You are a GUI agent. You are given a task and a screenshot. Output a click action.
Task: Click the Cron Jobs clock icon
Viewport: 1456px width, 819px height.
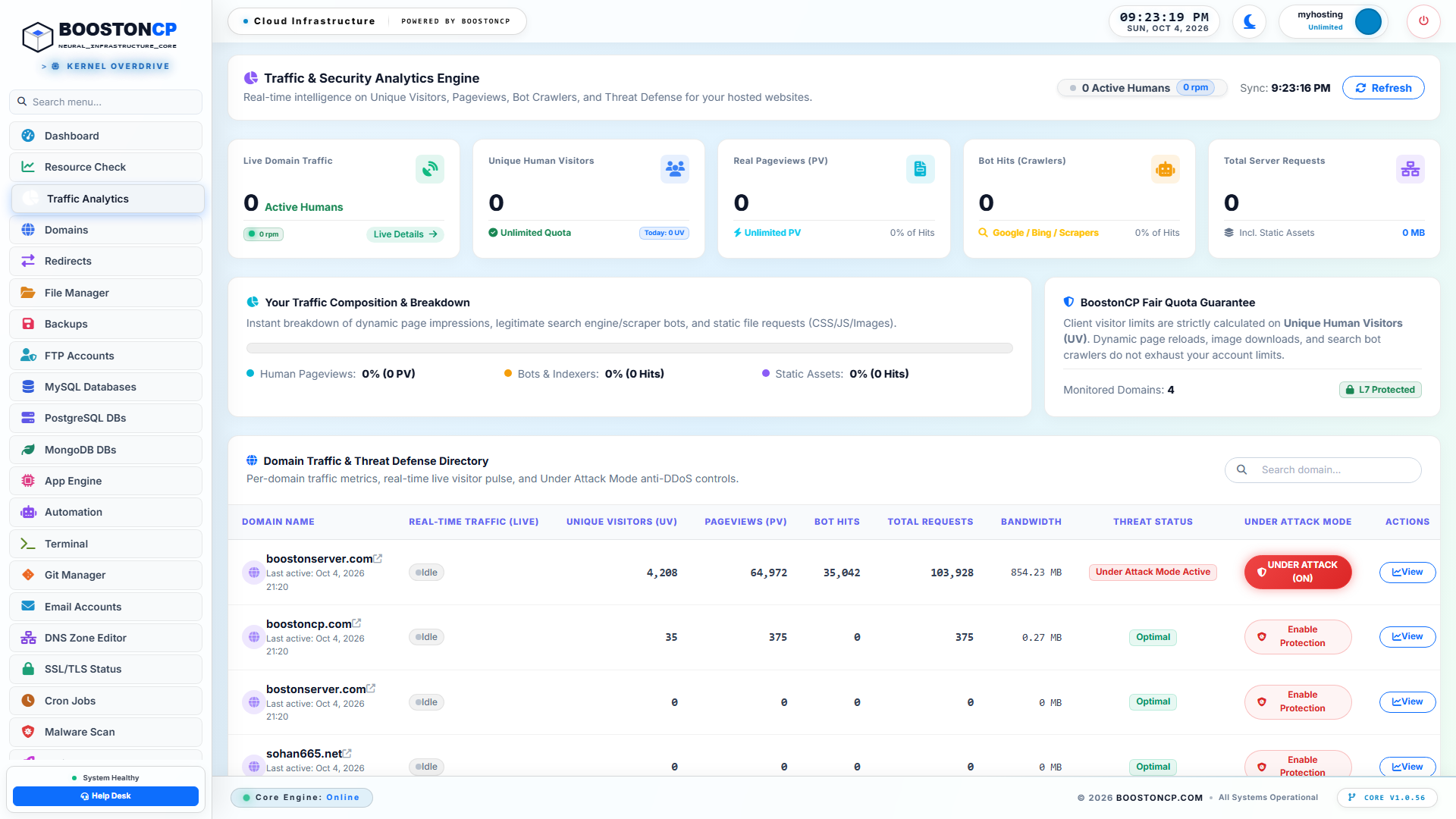28,701
